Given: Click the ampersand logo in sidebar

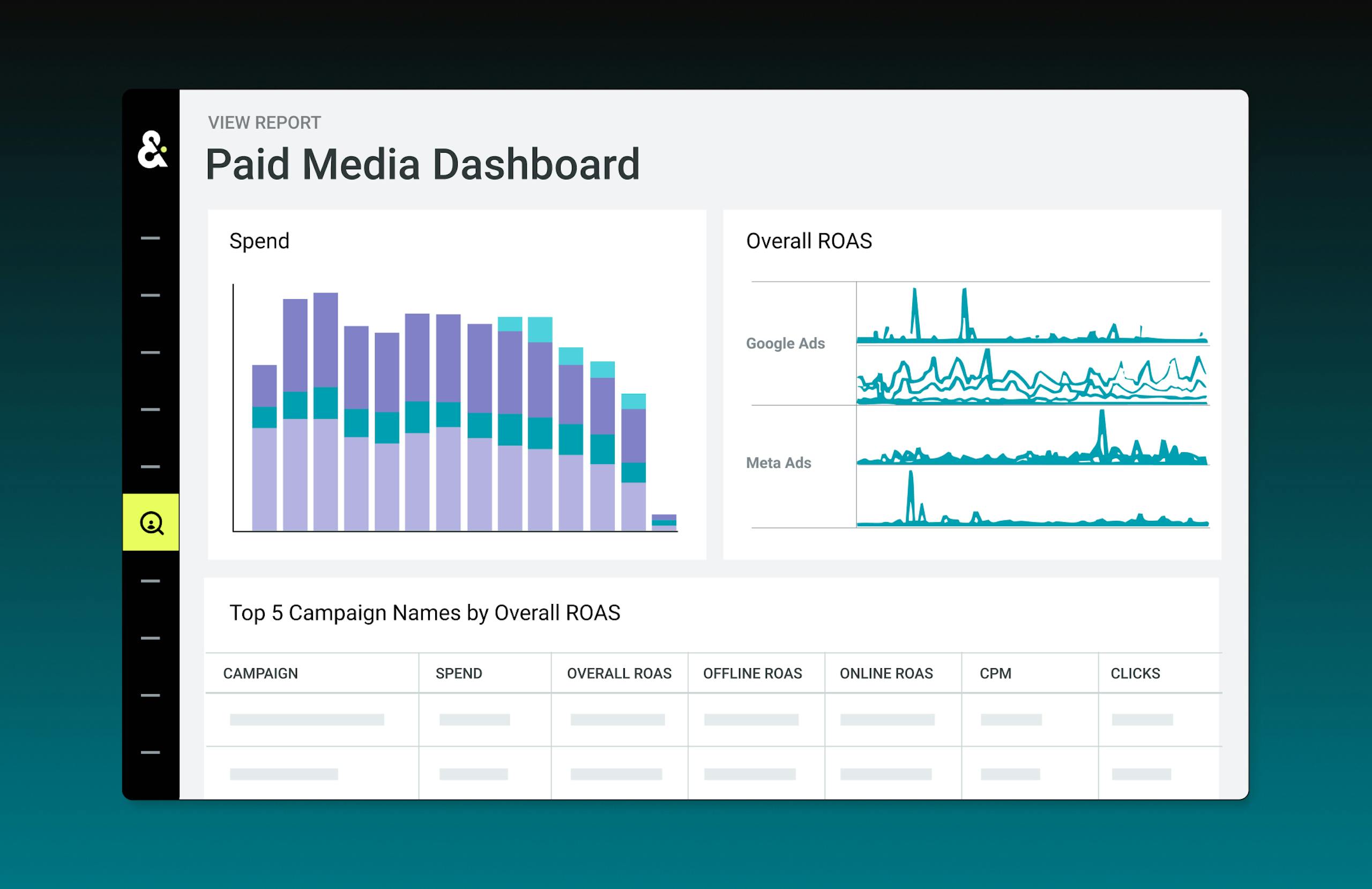Looking at the screenshot, I should [x=152, y=150].
